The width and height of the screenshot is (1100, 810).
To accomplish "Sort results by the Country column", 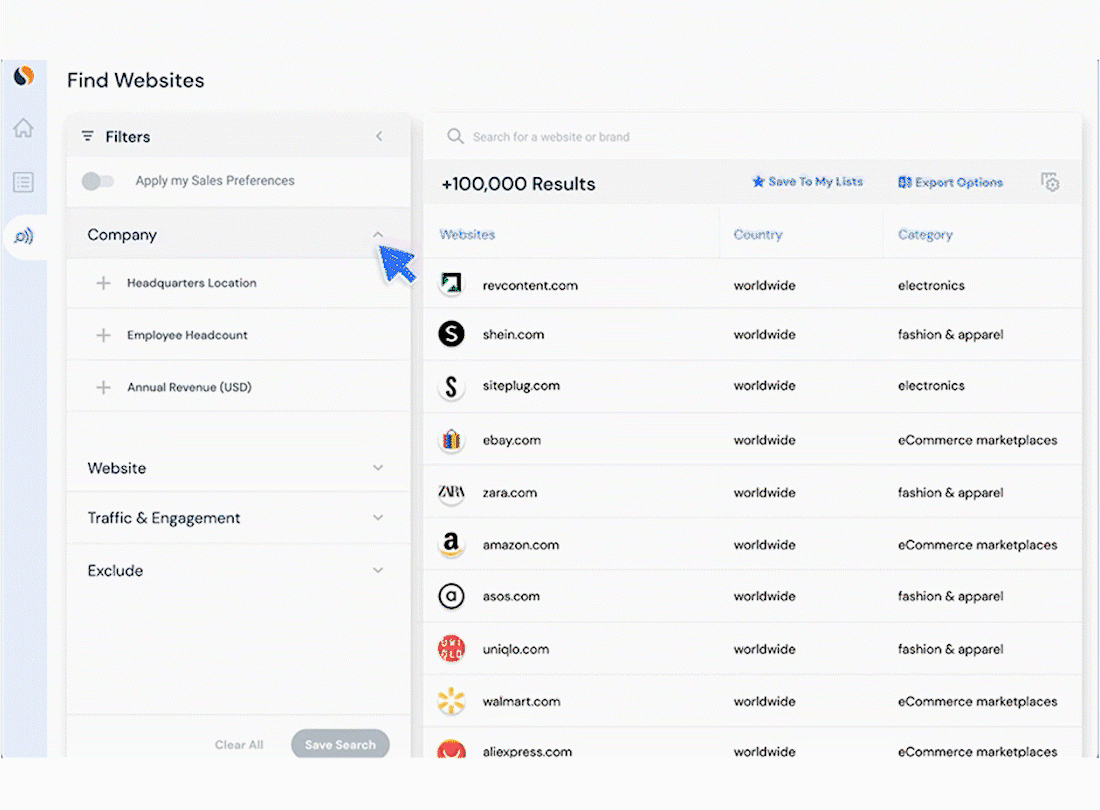I will coord(758,234).
